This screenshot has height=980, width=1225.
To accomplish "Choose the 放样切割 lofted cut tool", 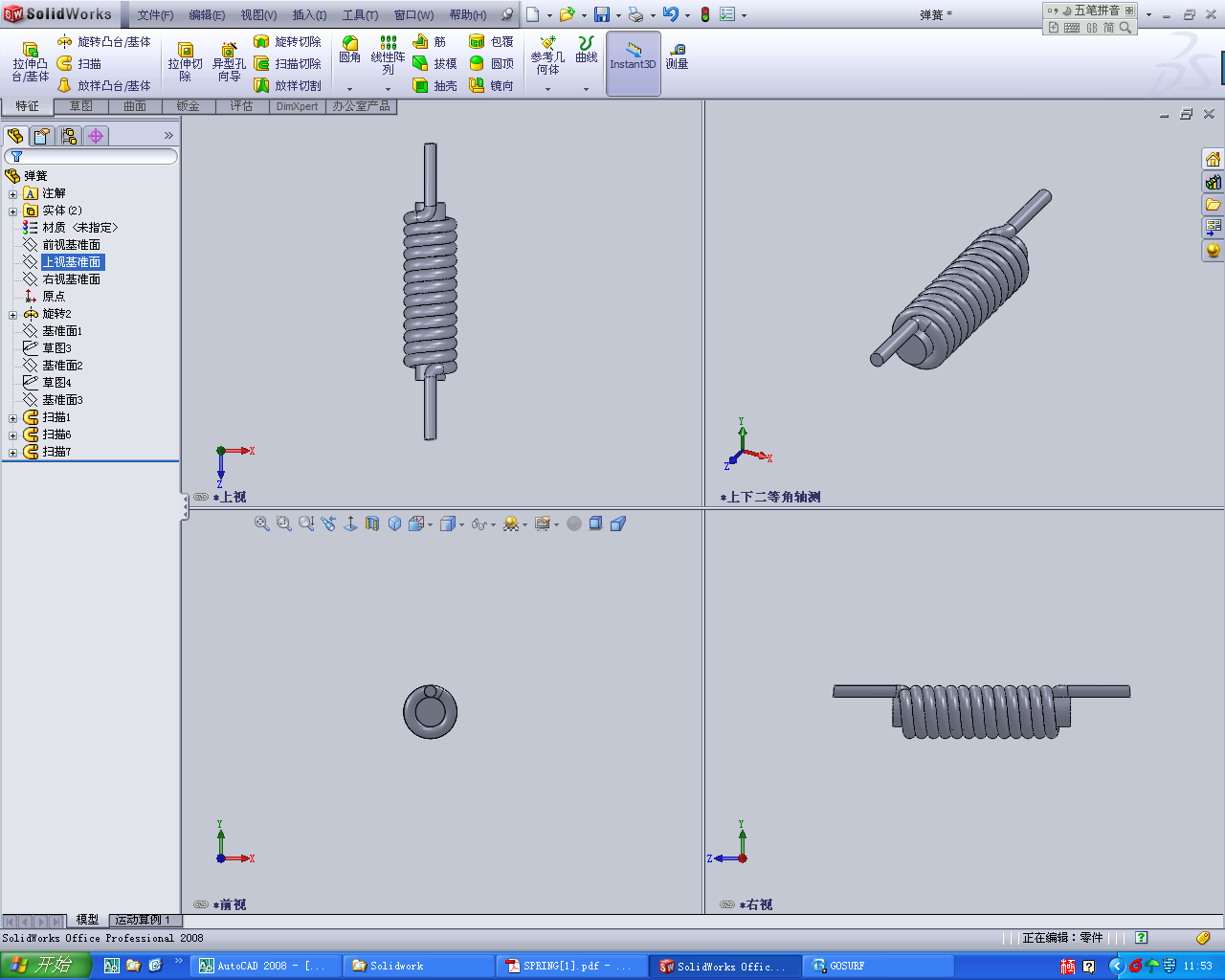I will pos(288,85).
